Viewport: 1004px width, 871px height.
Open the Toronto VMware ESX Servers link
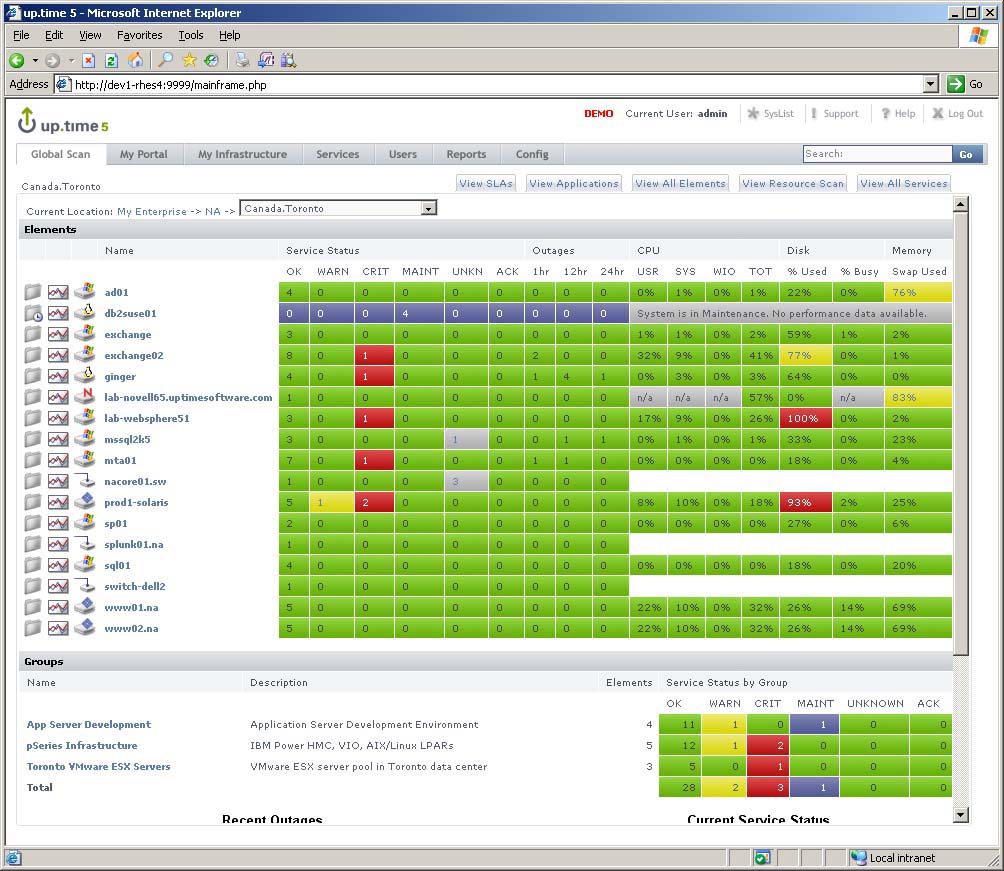pyautogui.click(x=99, y=767)
